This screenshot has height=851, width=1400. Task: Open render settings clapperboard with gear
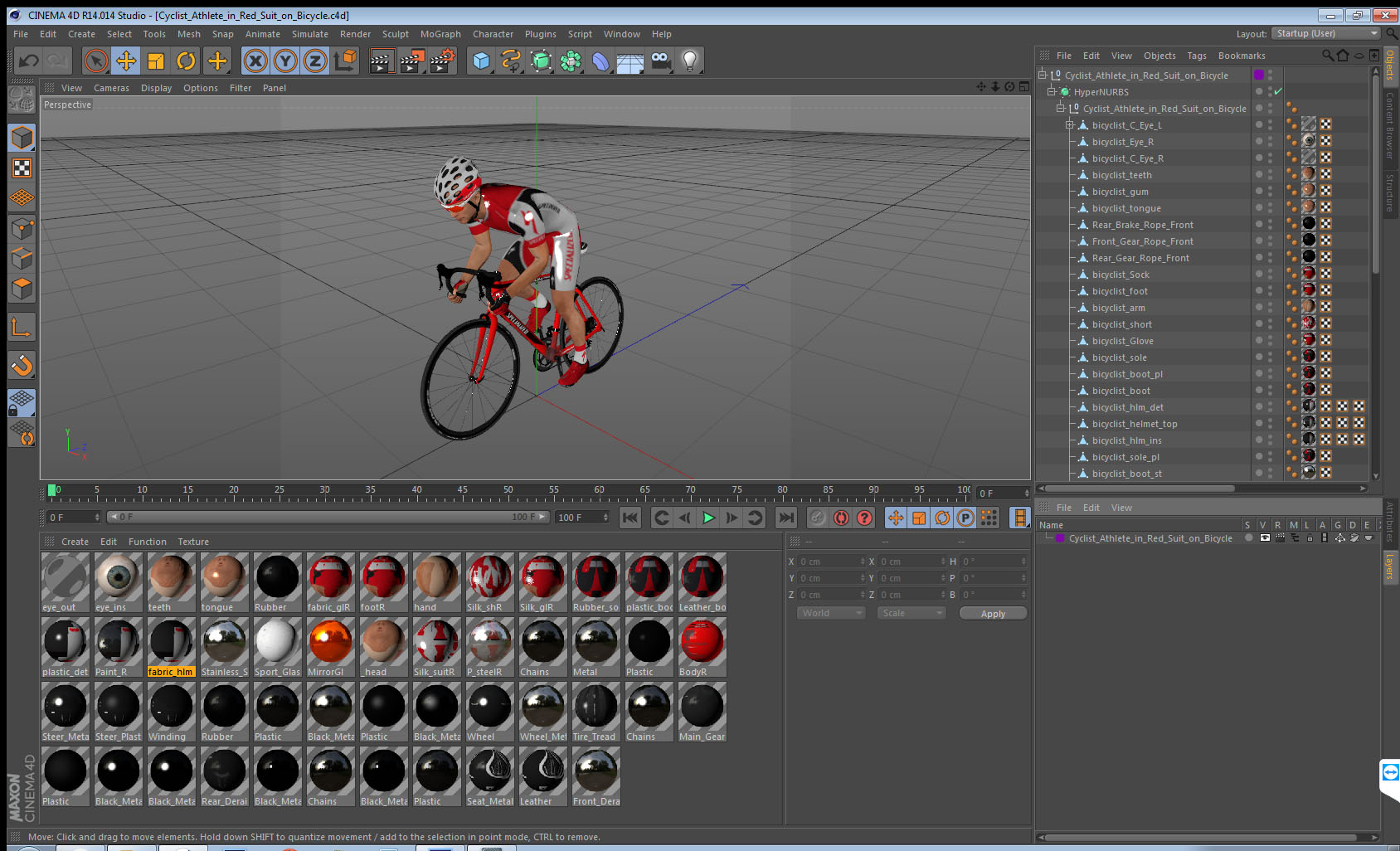point(443,61)
